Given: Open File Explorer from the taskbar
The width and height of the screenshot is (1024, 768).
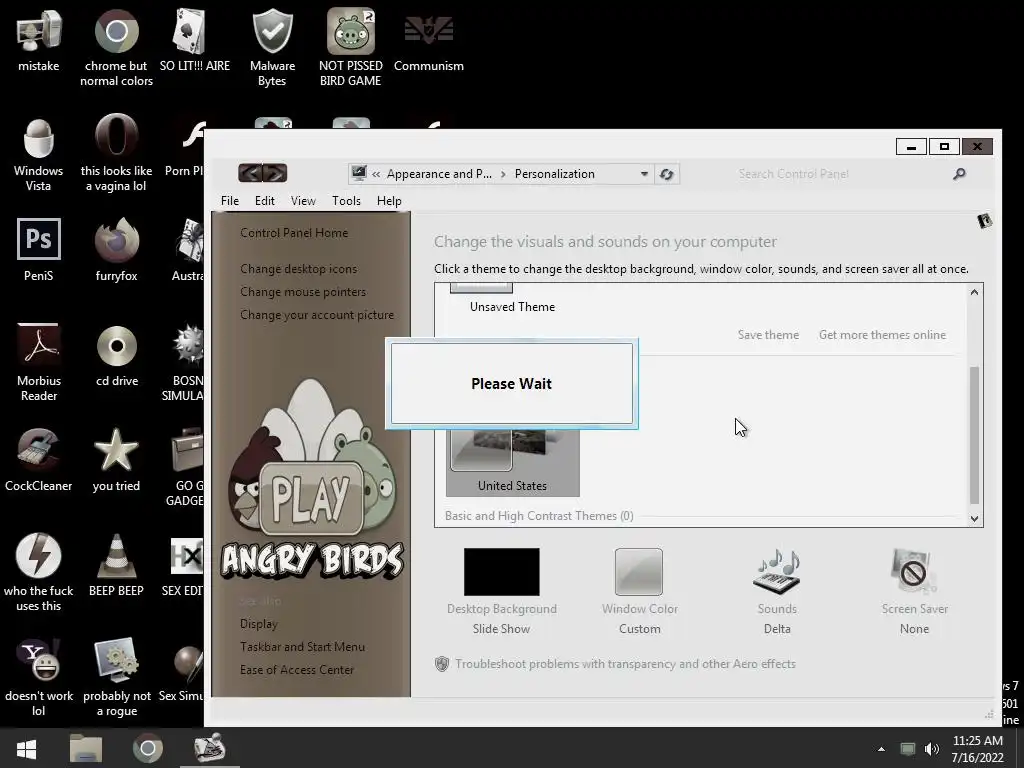Looking at the screenshot, I should point(86,748).
